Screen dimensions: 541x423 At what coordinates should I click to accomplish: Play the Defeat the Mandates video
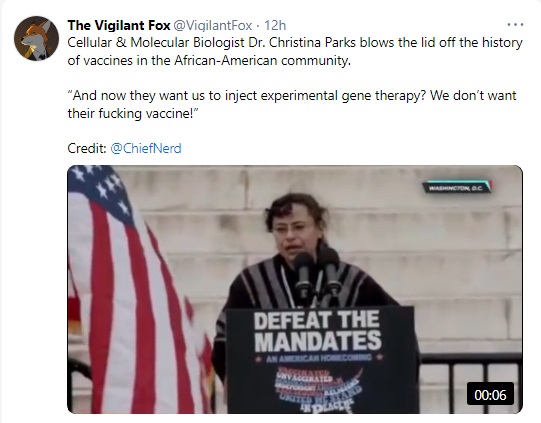click(x=295, y=289)
